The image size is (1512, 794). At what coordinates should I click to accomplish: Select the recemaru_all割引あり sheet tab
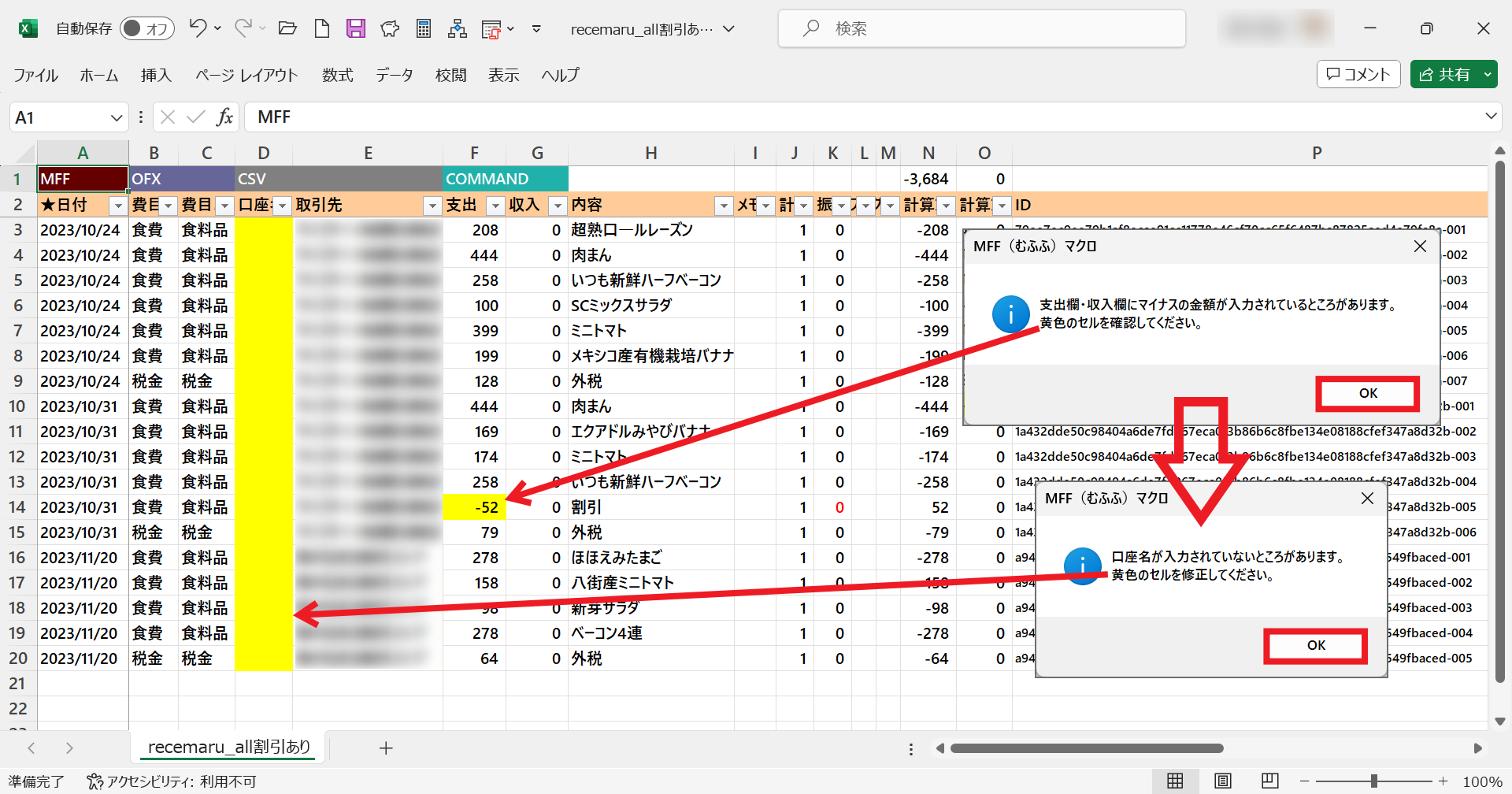coord(229,747)
